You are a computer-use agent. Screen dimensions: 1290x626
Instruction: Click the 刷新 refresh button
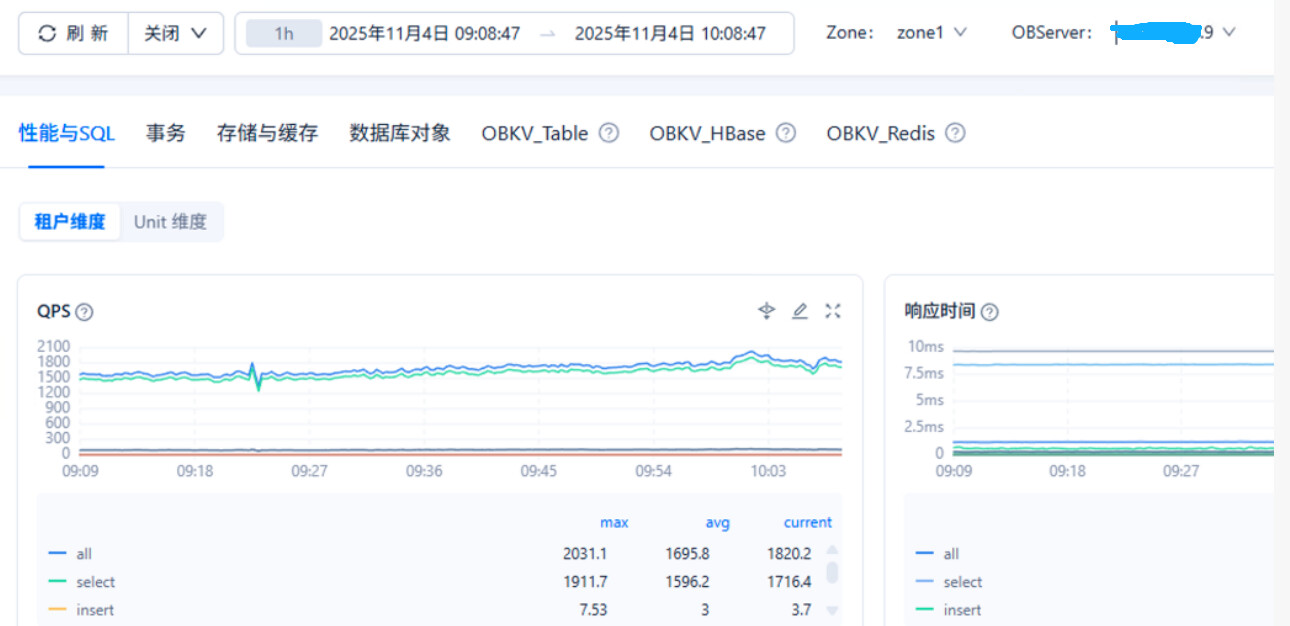click(x=74, y=33)
